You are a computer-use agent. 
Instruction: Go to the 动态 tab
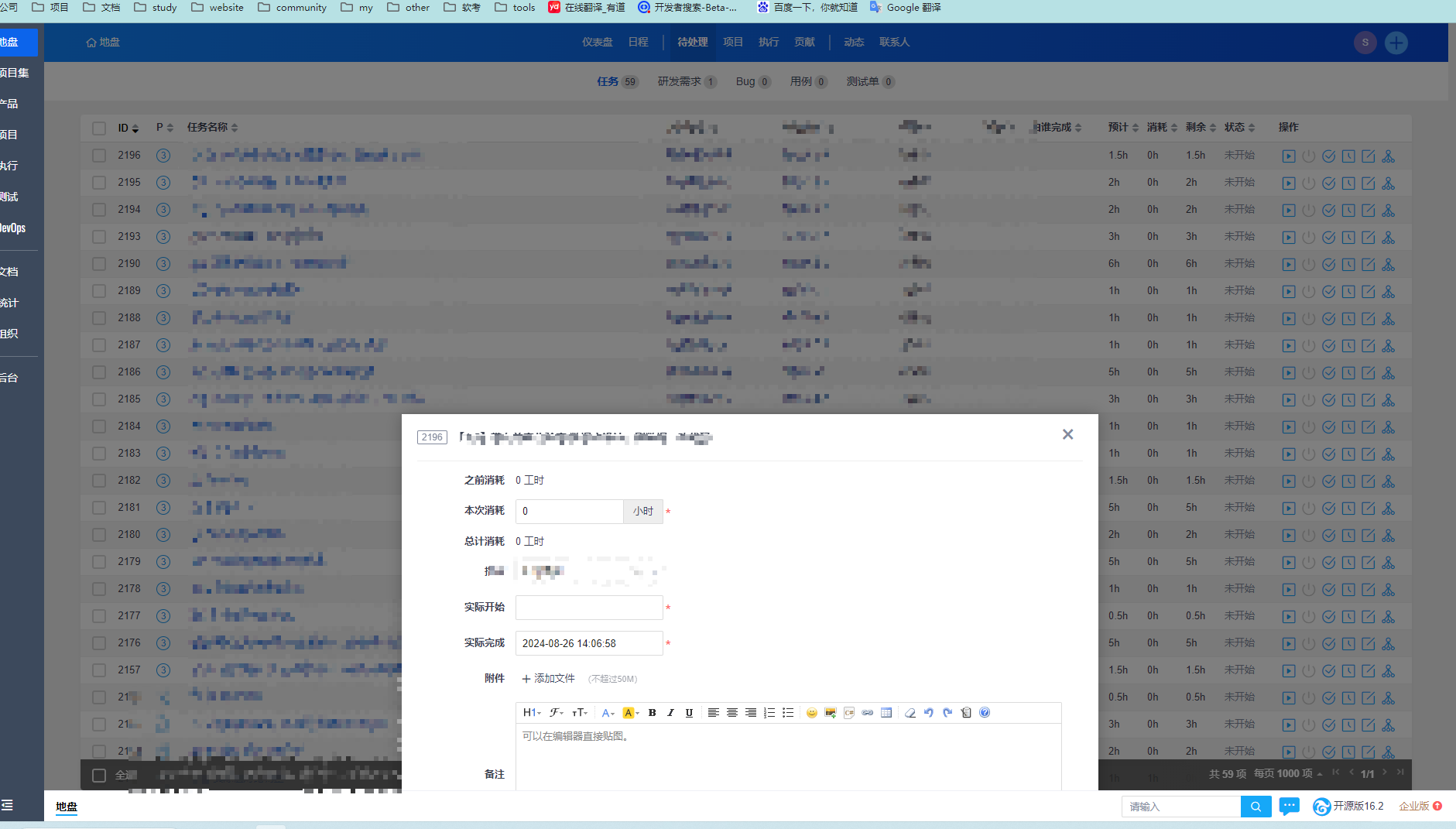coord(854,42)
